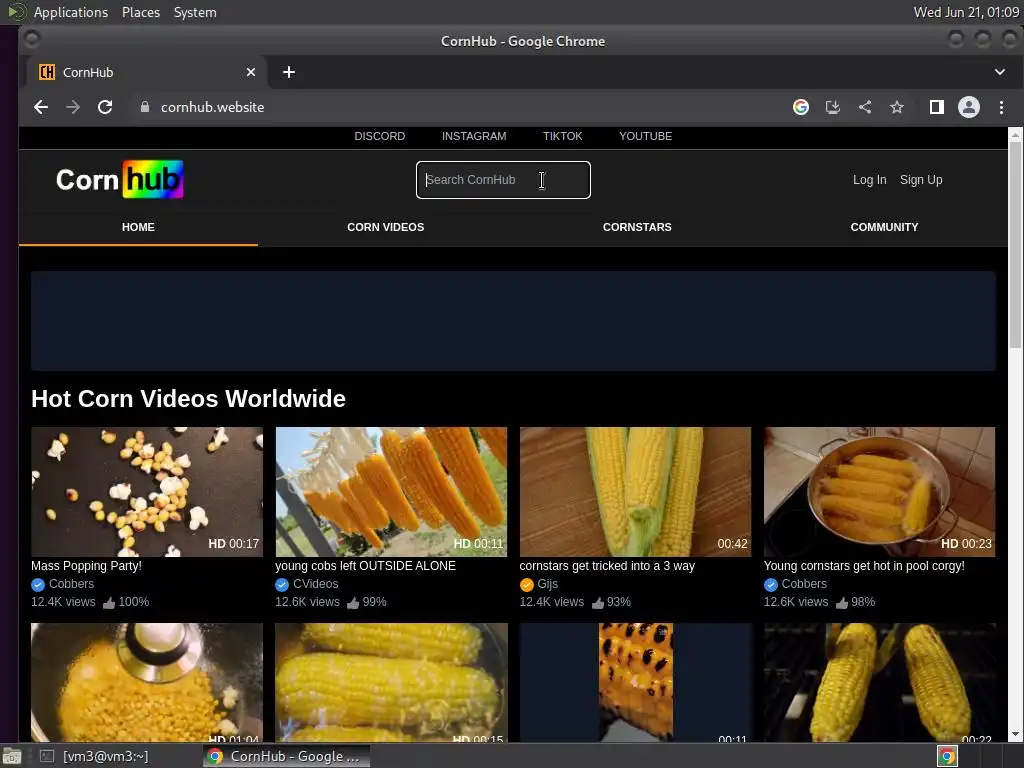The image size is (1024, 768).
Task: Click the dark blue banner area
Action: tap(513, 321)
